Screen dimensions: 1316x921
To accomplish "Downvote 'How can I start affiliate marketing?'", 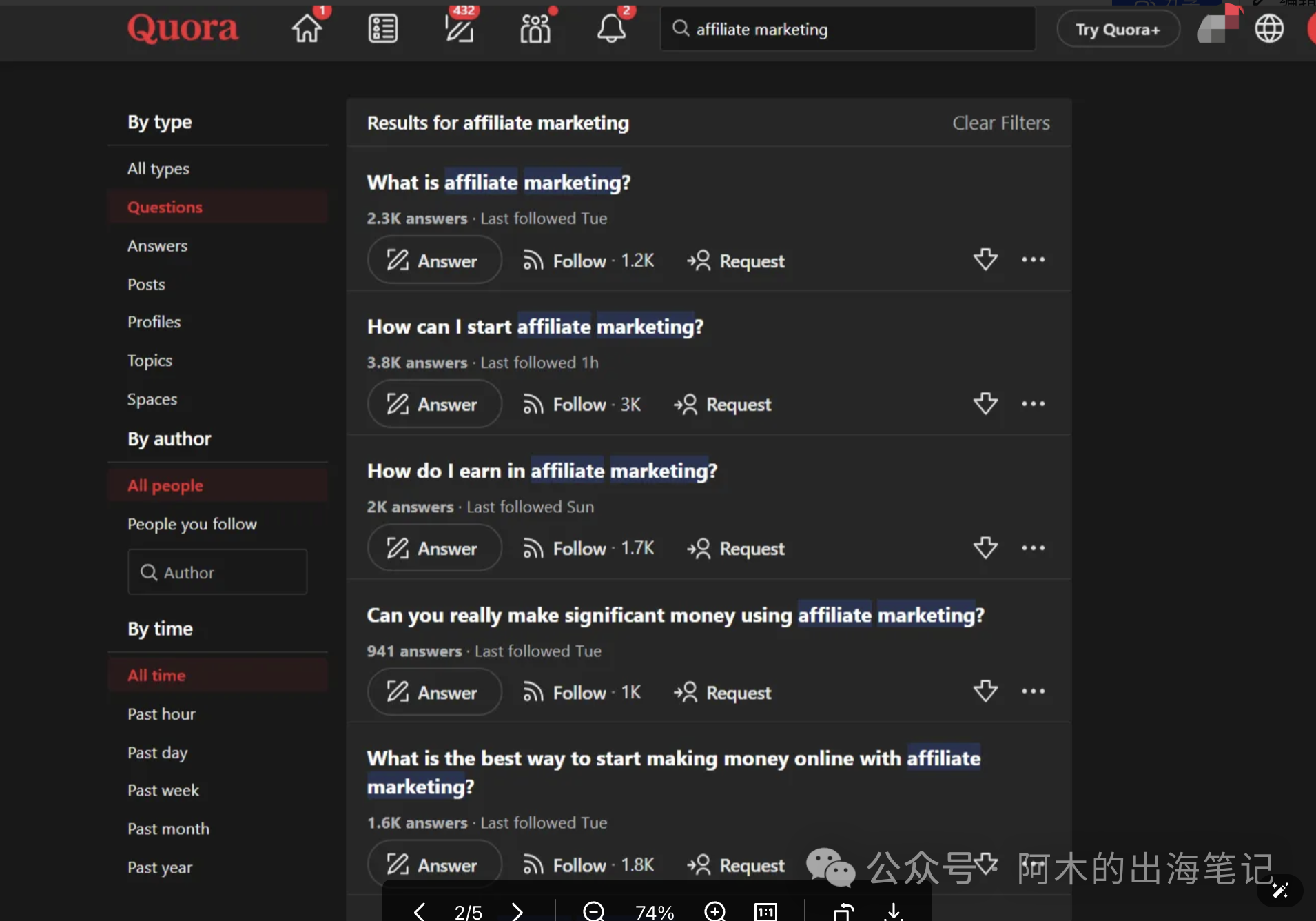I will coord(985,404).
